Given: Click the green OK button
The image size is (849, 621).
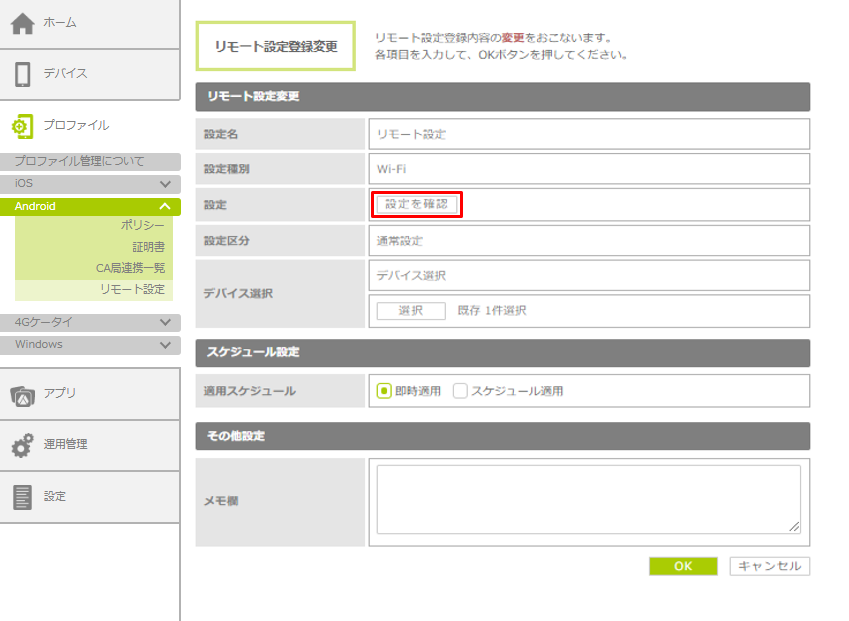Looking at the screenshot, I should point(683,566).
